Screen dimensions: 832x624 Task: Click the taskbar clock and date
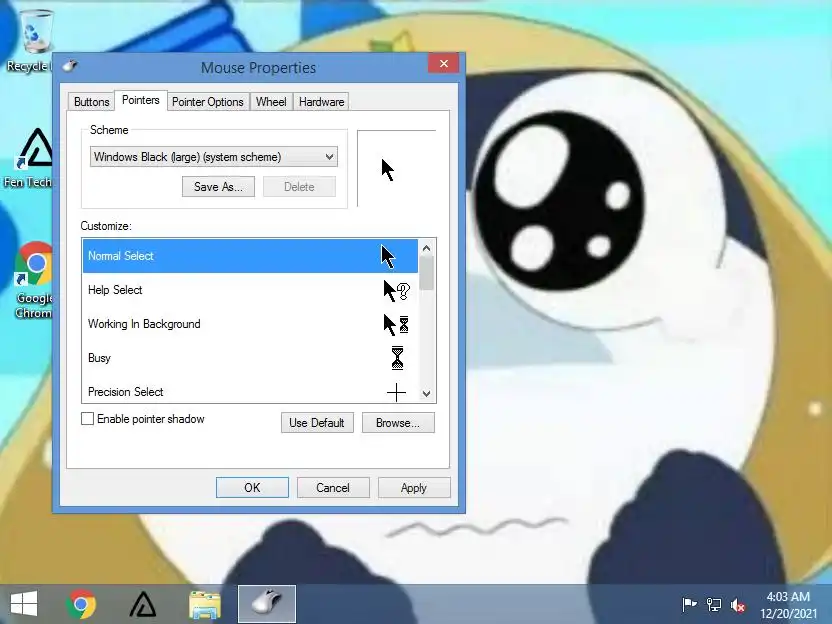coord(788,605)
